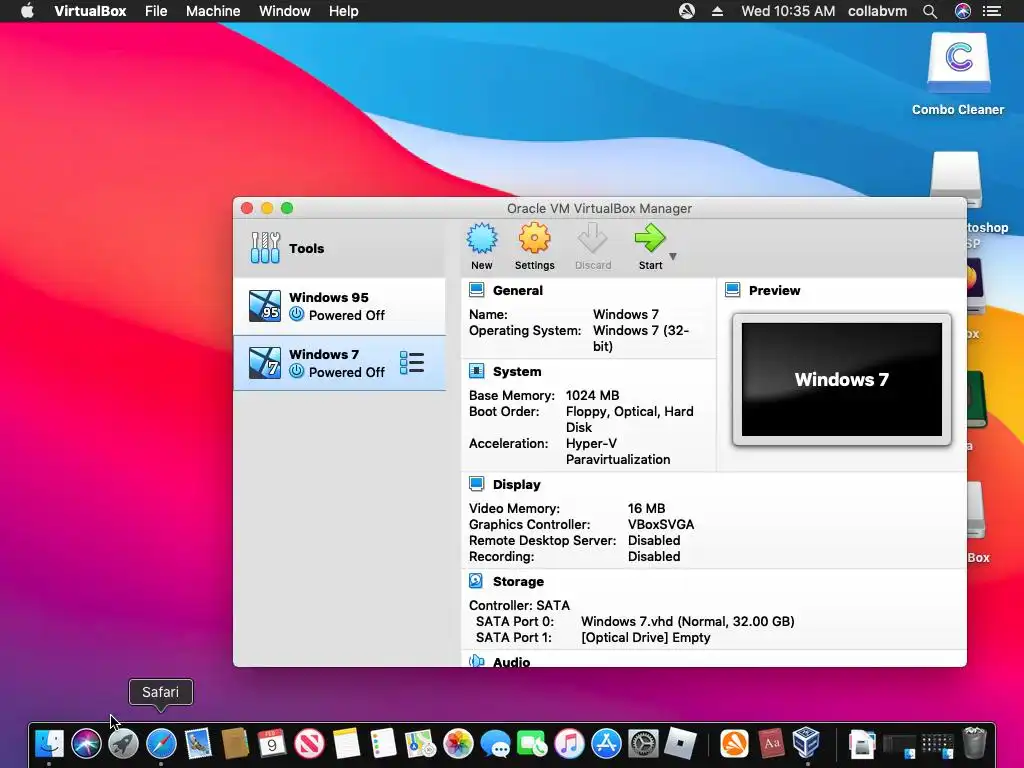Screen dimensions: 1024x768
Task: Click the Preview panel header
Action: [x=774, y=291]
